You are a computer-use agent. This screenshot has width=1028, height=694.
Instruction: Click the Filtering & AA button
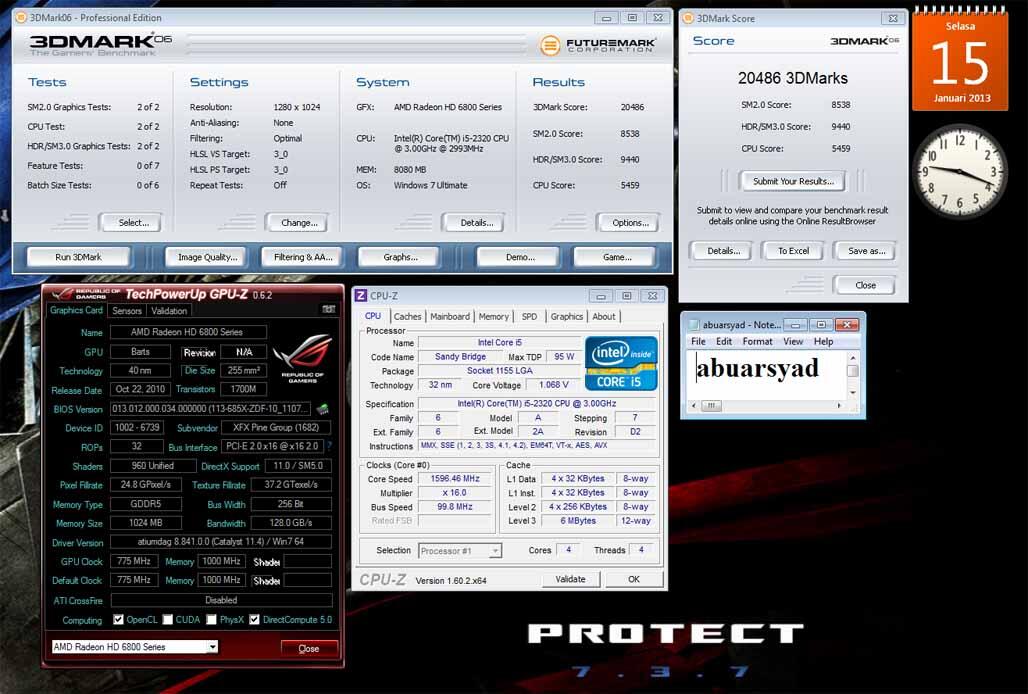(x=303, y=257)
